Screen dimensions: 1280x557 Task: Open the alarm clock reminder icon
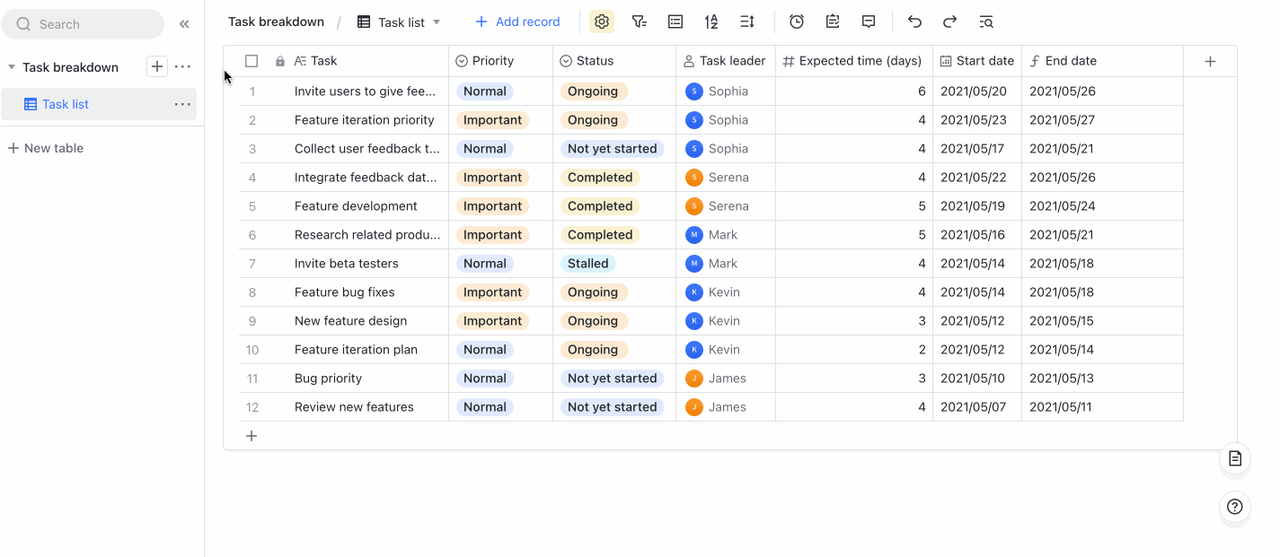(x=796, y=22)
